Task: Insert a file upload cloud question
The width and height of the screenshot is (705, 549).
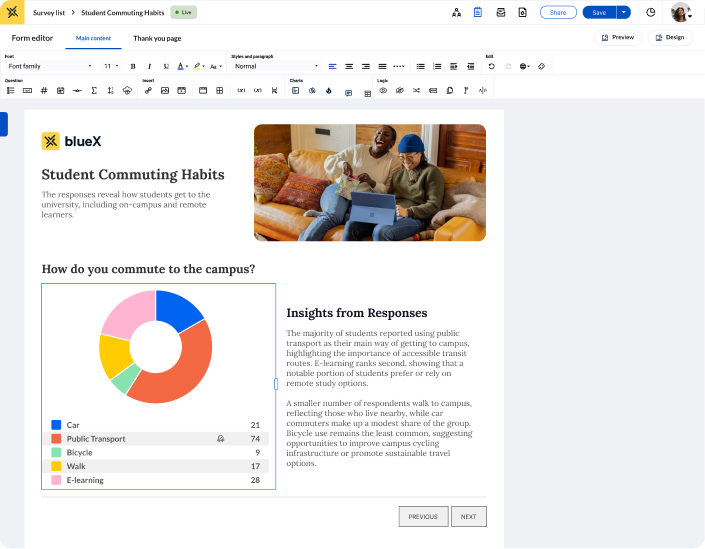Action: point(127,90)
